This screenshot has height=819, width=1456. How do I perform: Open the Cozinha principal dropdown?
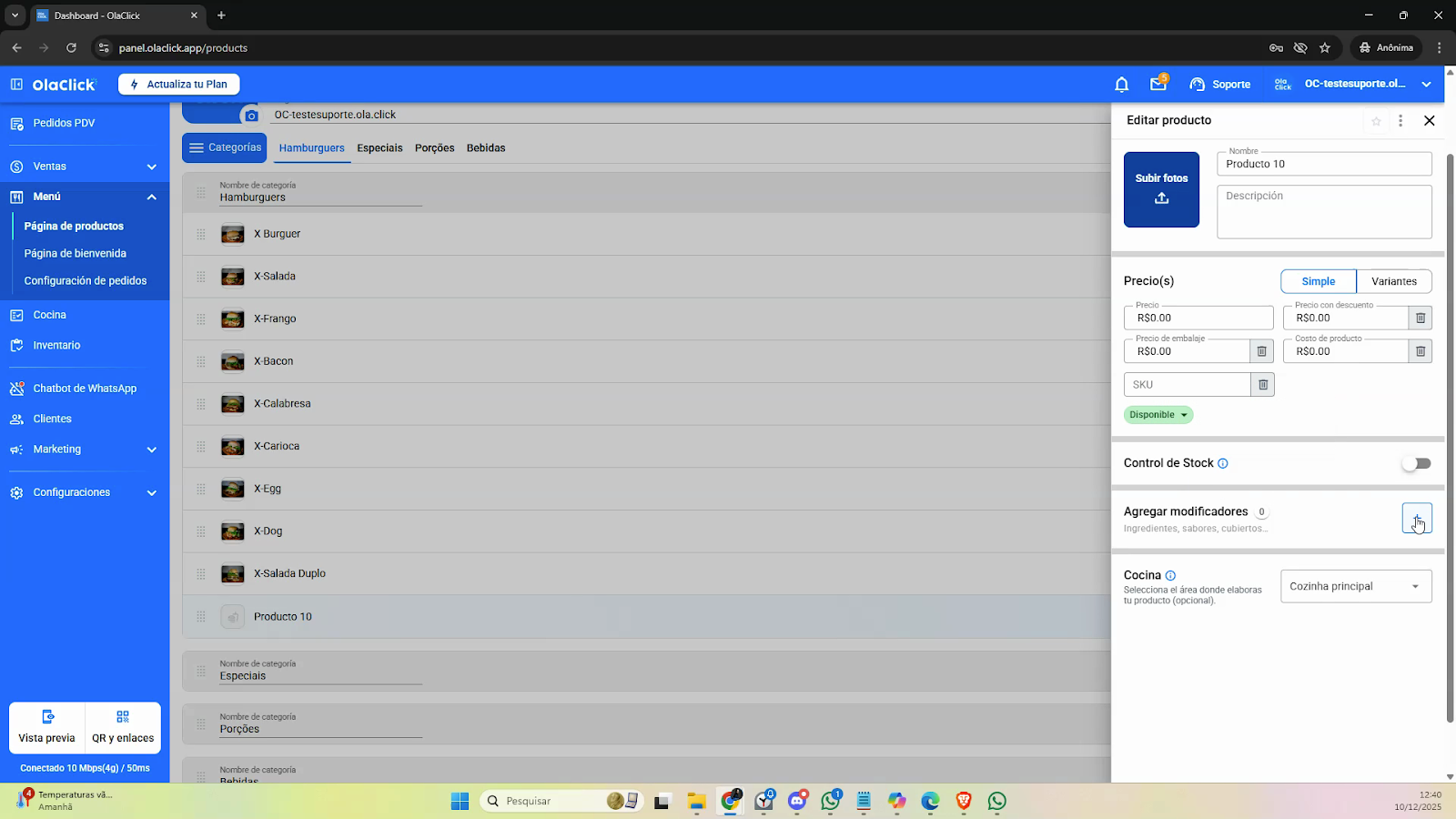coord(1355,586)
